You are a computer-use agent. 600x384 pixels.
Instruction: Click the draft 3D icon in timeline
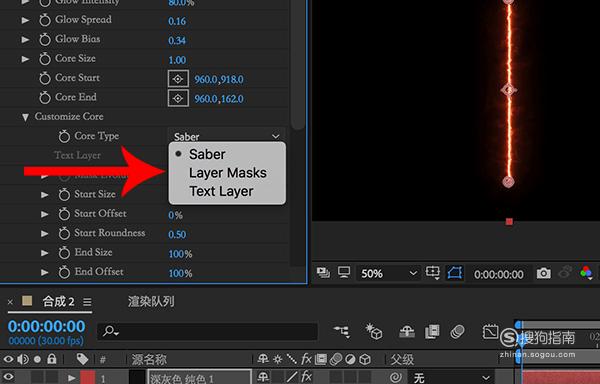click(374, 331)
